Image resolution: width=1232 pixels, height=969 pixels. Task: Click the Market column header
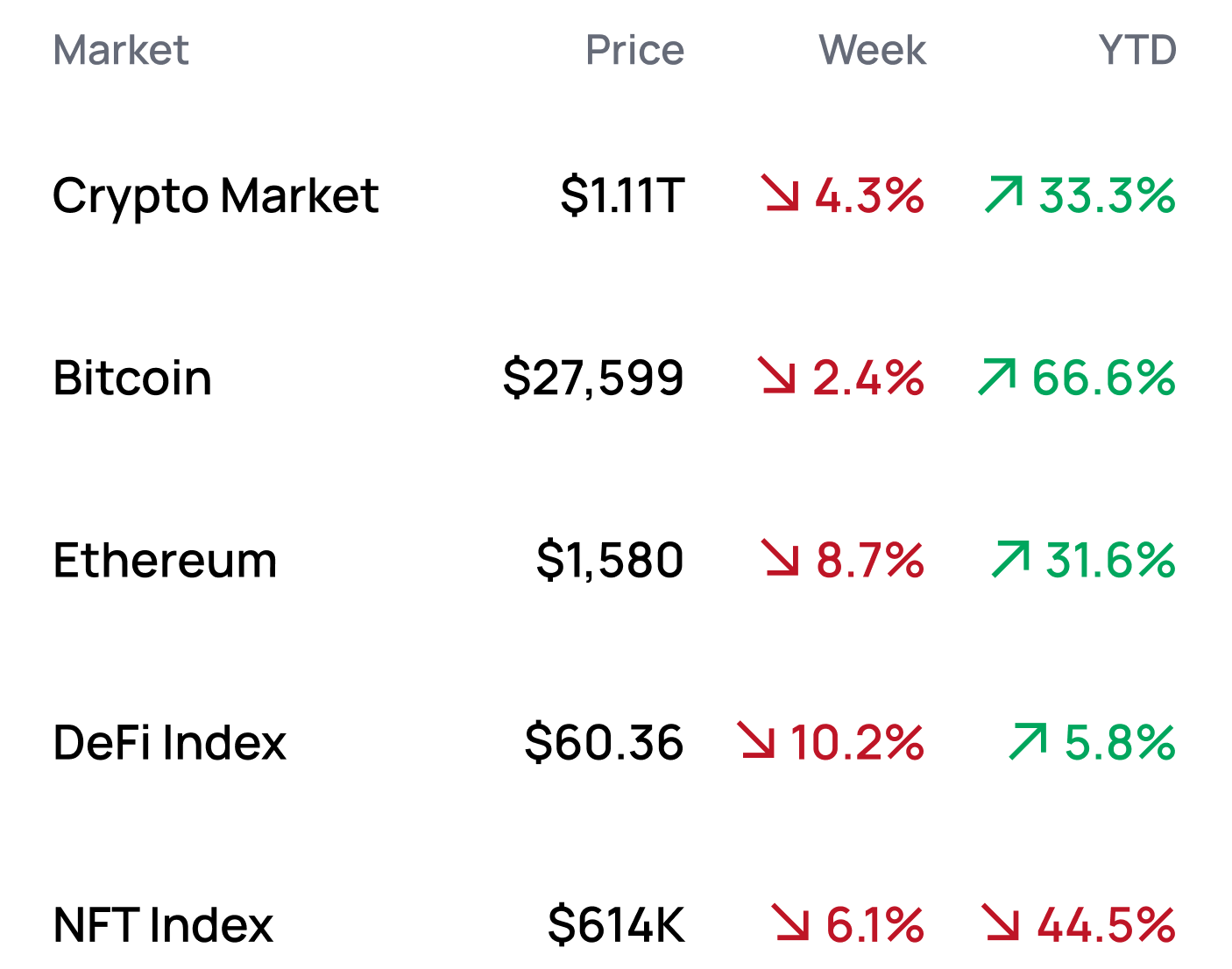click(121, 50)
